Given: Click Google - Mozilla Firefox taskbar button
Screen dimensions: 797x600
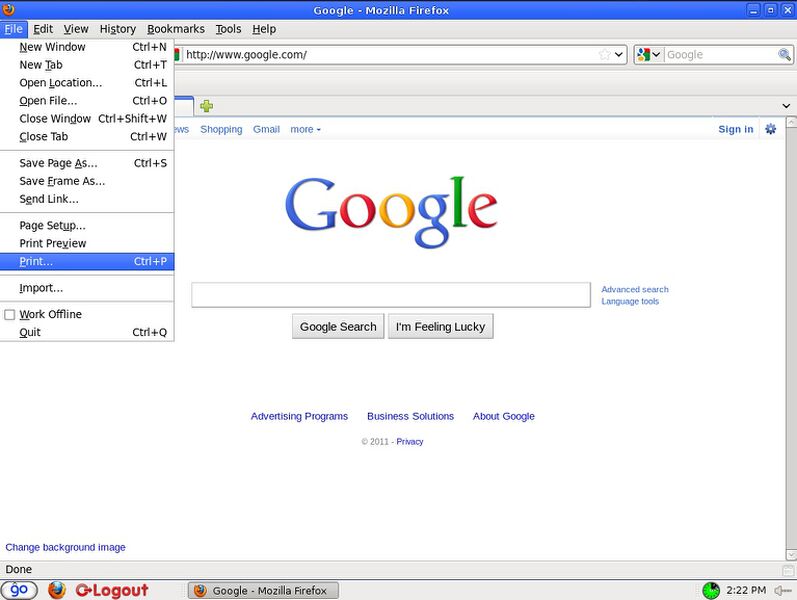Looking at the screenshot, I should click(x=263, y=590).
